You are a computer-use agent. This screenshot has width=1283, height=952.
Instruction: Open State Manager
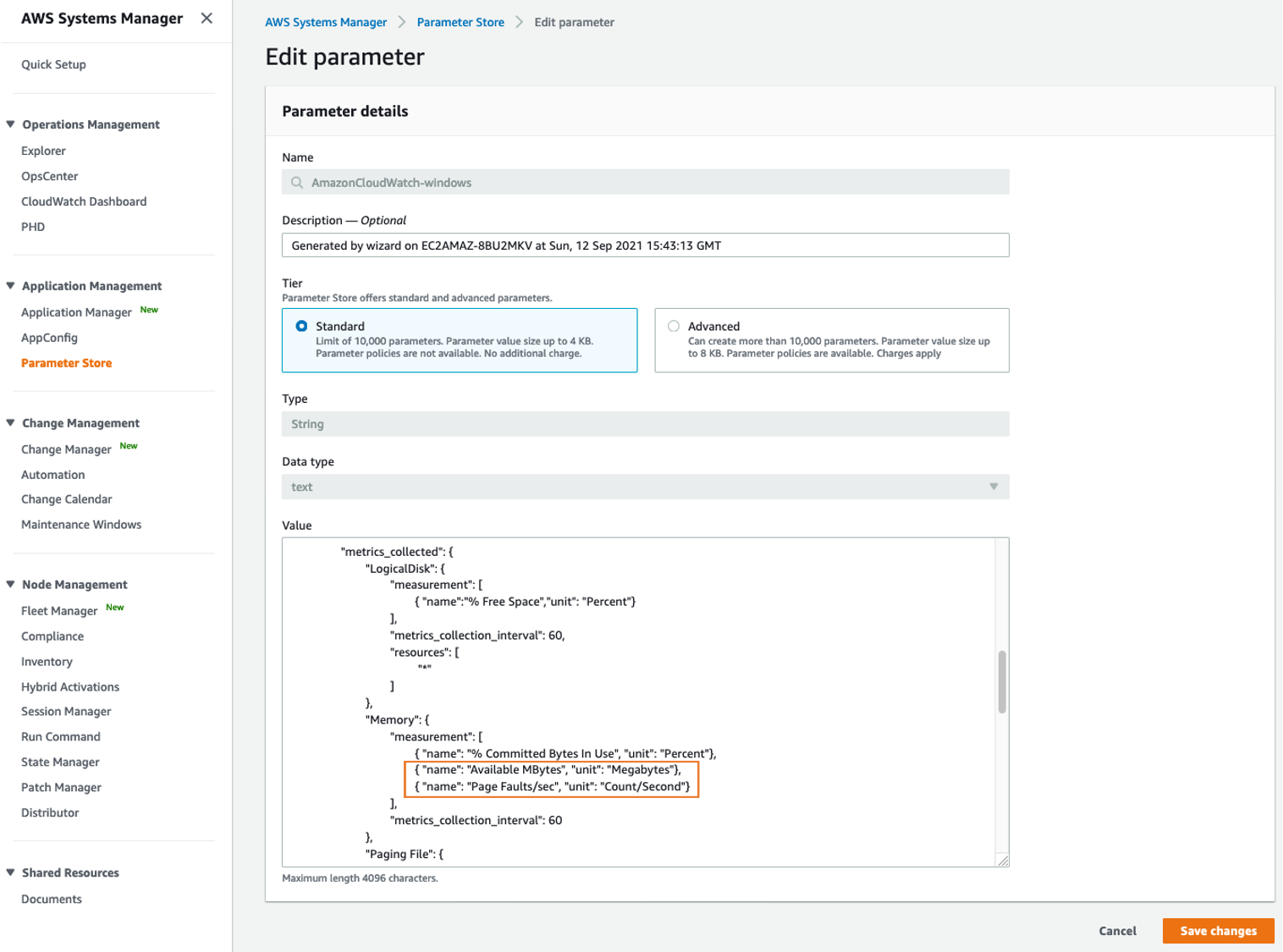click(60, 762)
